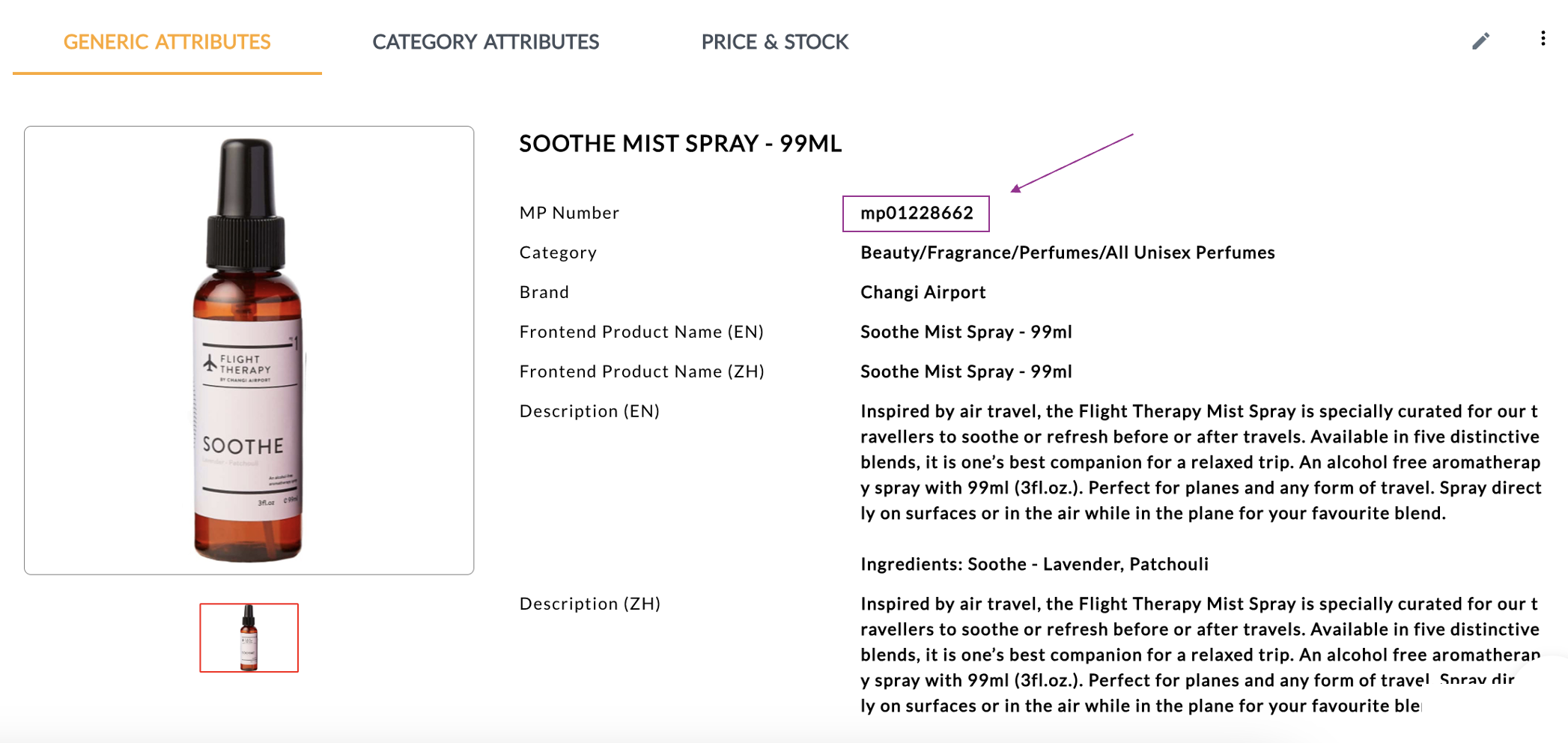Click the Description (EN) field label
1568x743 pixels.
tap(589, 411)
